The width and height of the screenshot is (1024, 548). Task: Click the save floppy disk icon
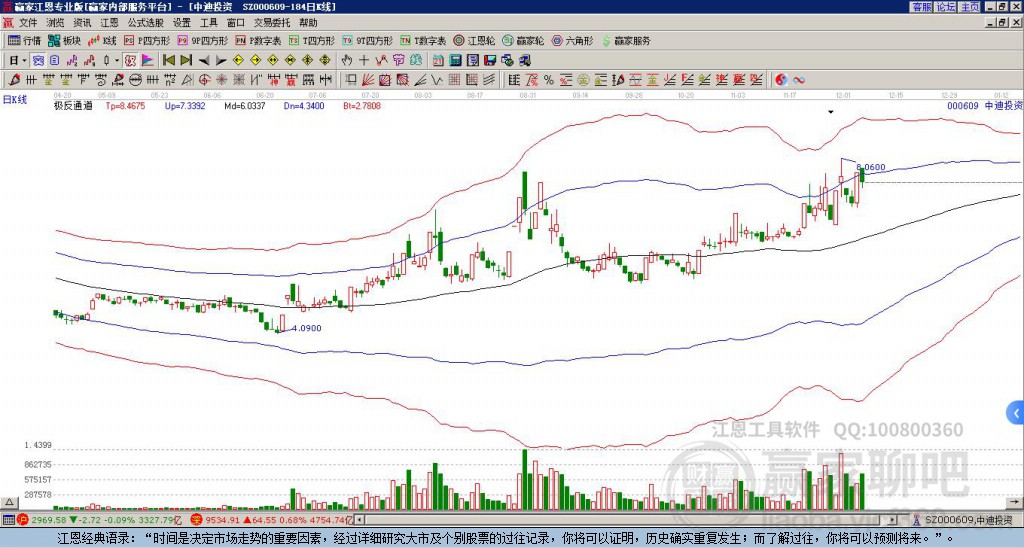[x=490, y=61]
